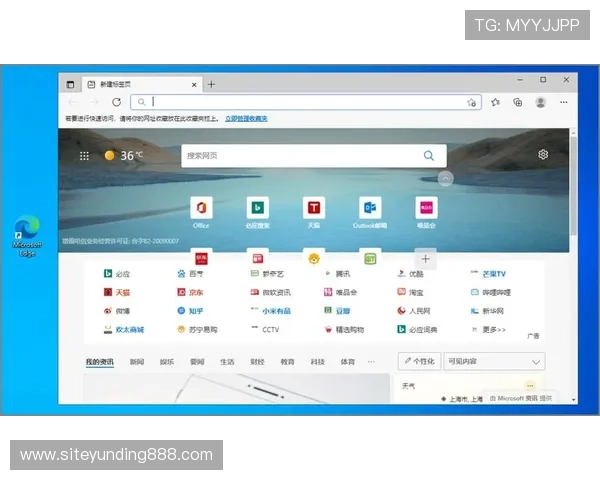This screenshot has width=600, height=480.
Task: Switch to the 娱乐 news tab
Action: (x=166, y=361)
